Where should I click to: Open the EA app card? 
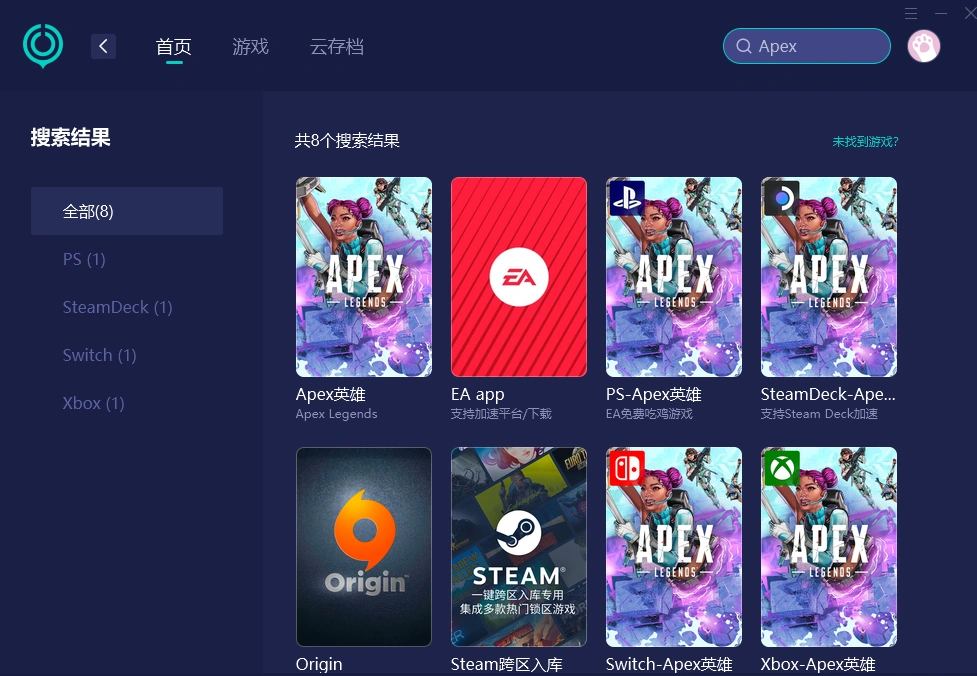click(518, 277)
